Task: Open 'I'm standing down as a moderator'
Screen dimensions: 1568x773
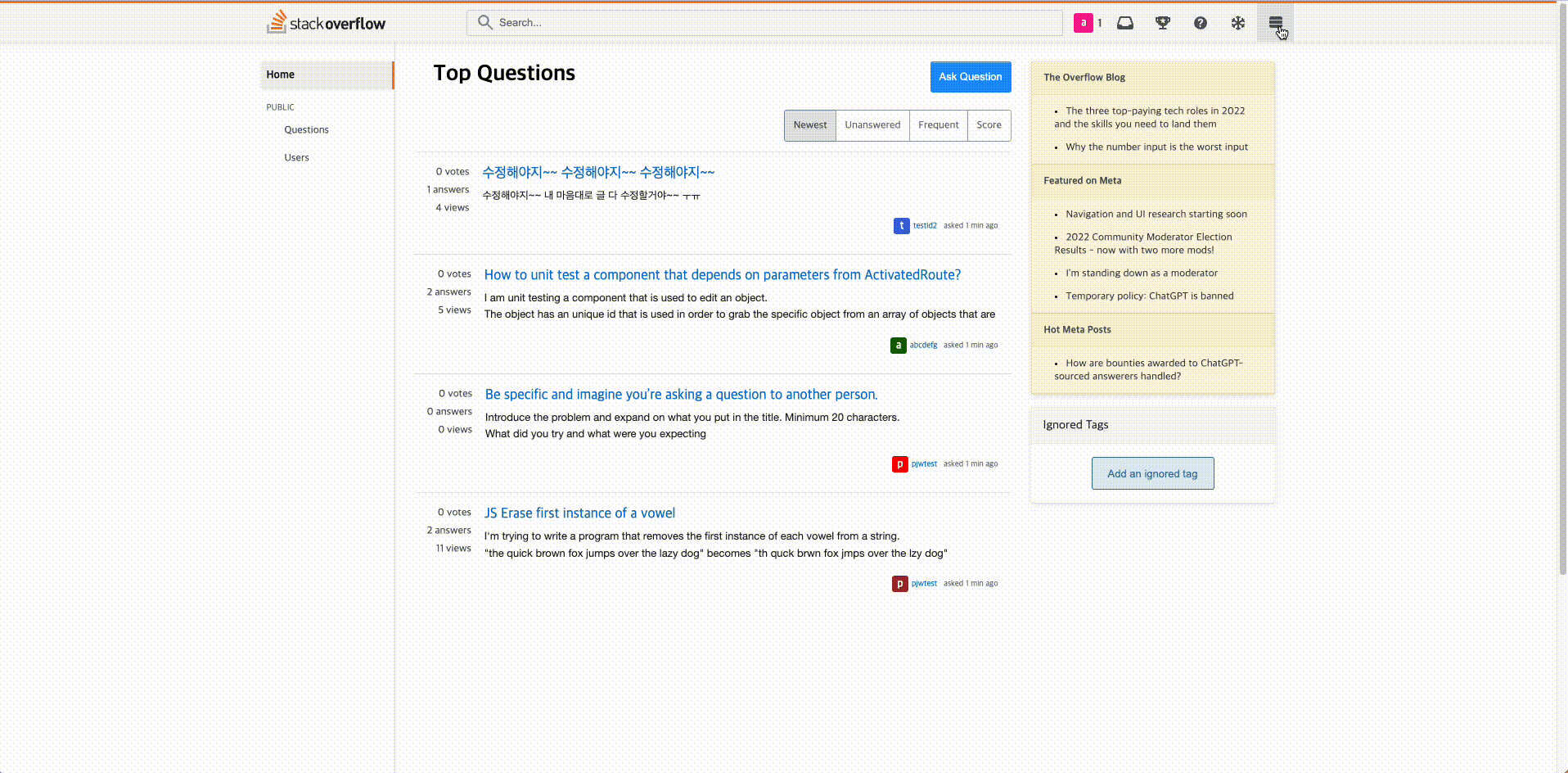Action: (x=1141, y=273)
